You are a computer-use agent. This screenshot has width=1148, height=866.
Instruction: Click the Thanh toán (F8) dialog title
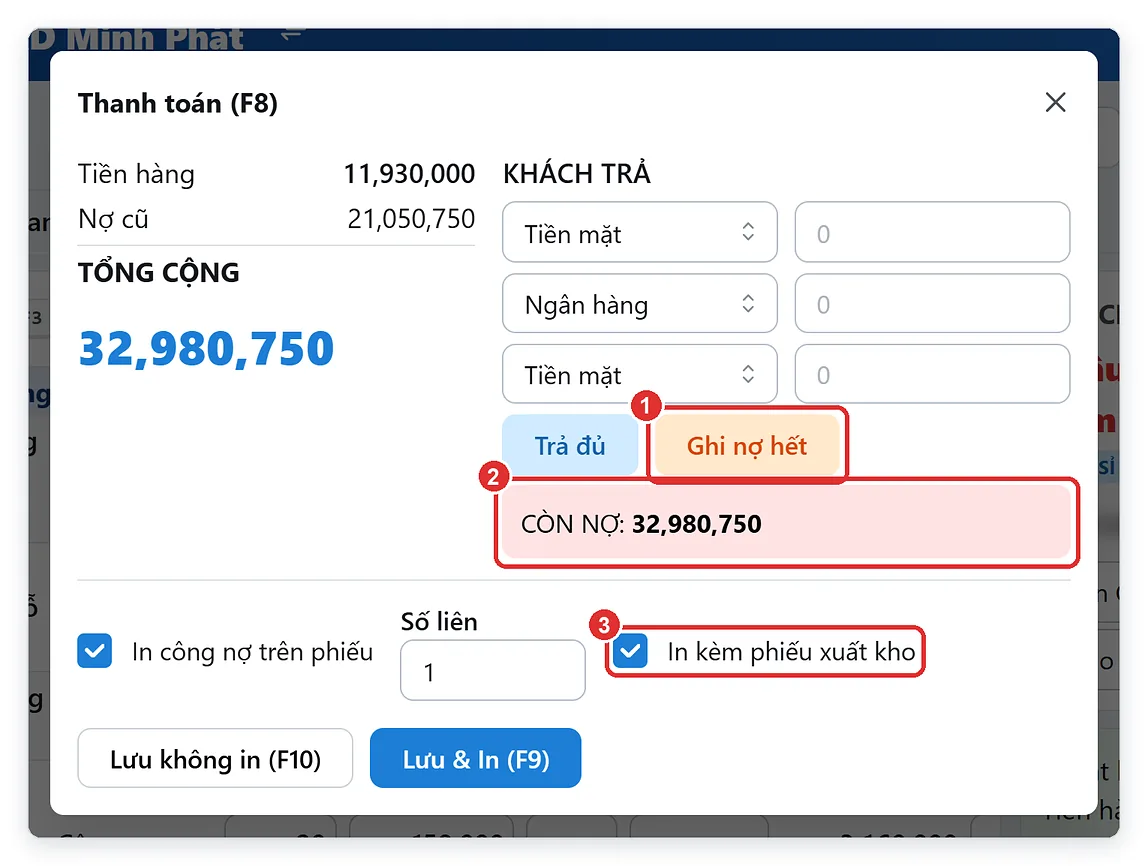[178, 103]
